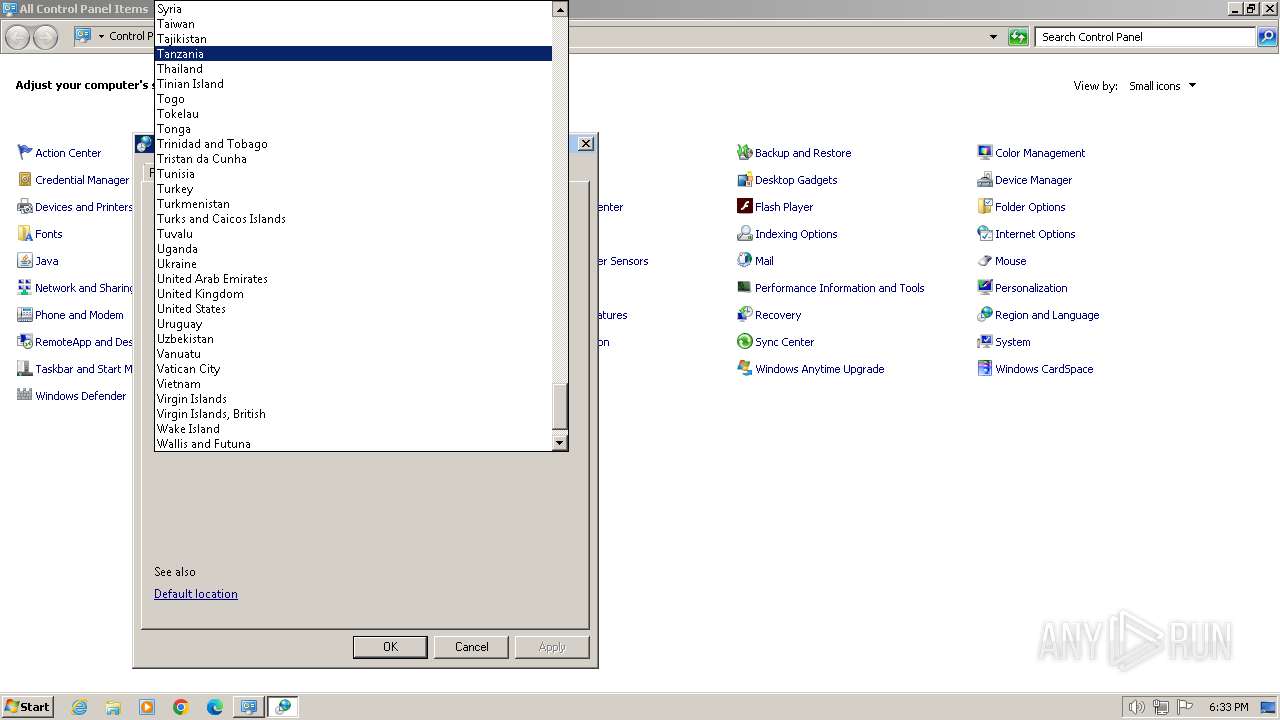Viewport: 1280px width, 720px height.
Task: Click the list scrollbar down arrow
Action: click(x=560, y=442)
